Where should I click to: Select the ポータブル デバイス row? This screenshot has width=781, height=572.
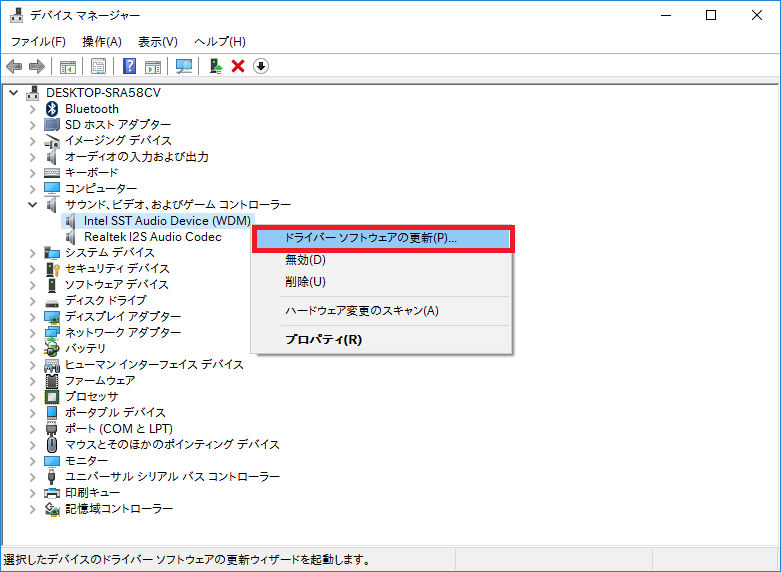(x=115, y=413)
